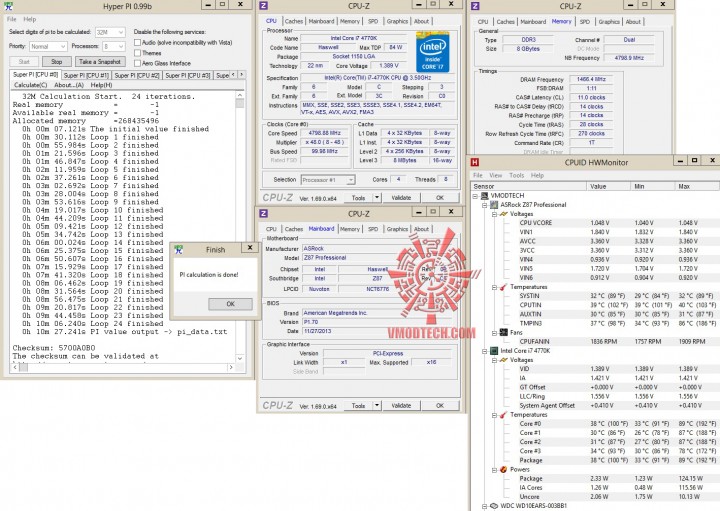
Task: Click the CPU-Z icon in the Mainboard tab window's title bar
Action: pos(264,213)
